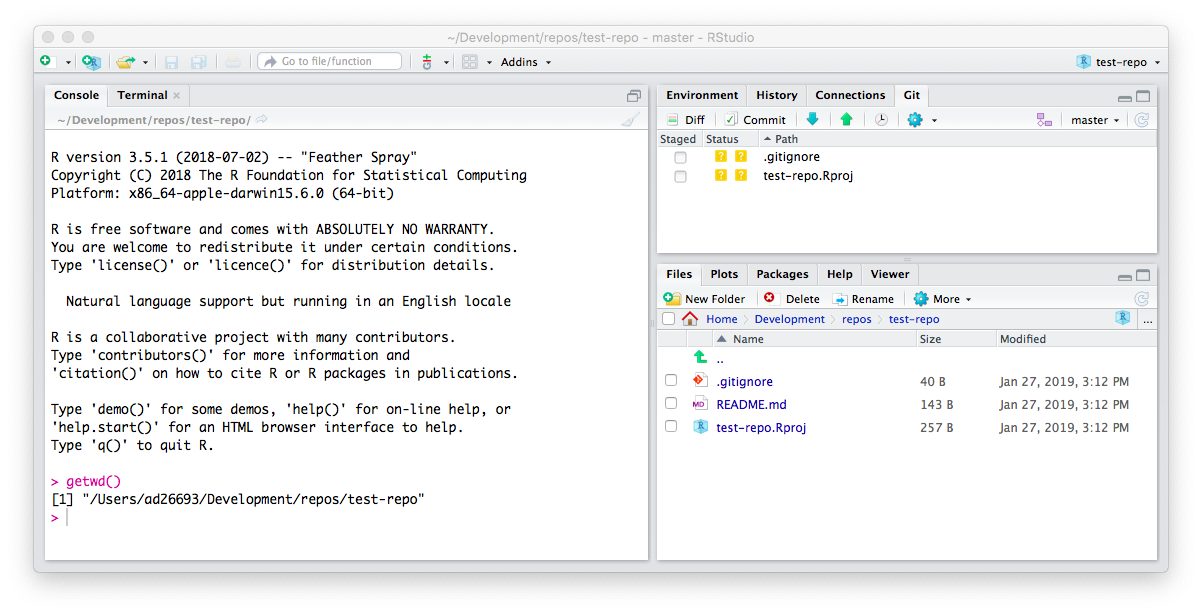Stage the .gitignore file checkbox
Viewport: 1202px width, 614px height.
tap(680, 157)
